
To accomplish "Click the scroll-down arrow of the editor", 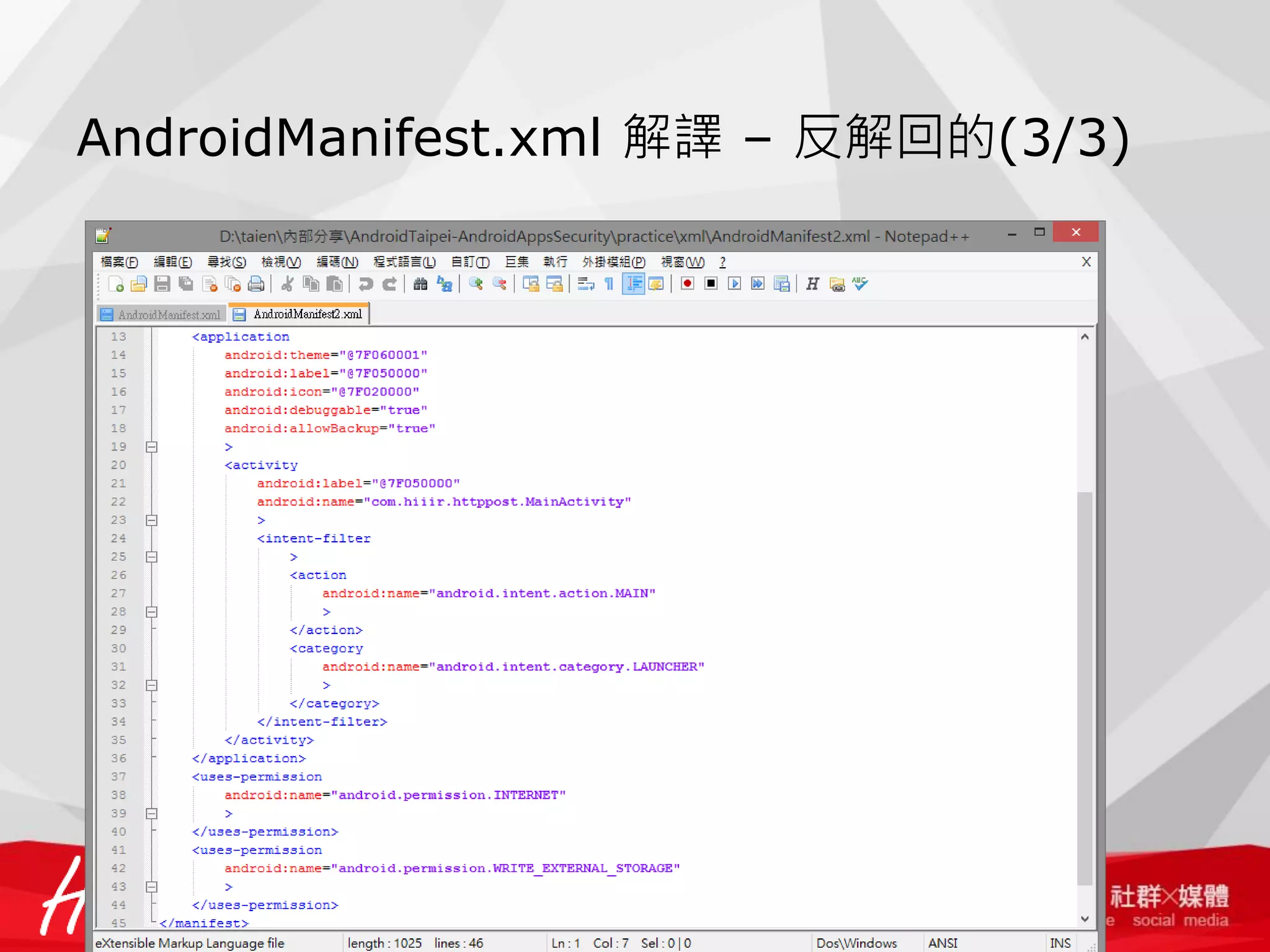I will click(1085, 919).
